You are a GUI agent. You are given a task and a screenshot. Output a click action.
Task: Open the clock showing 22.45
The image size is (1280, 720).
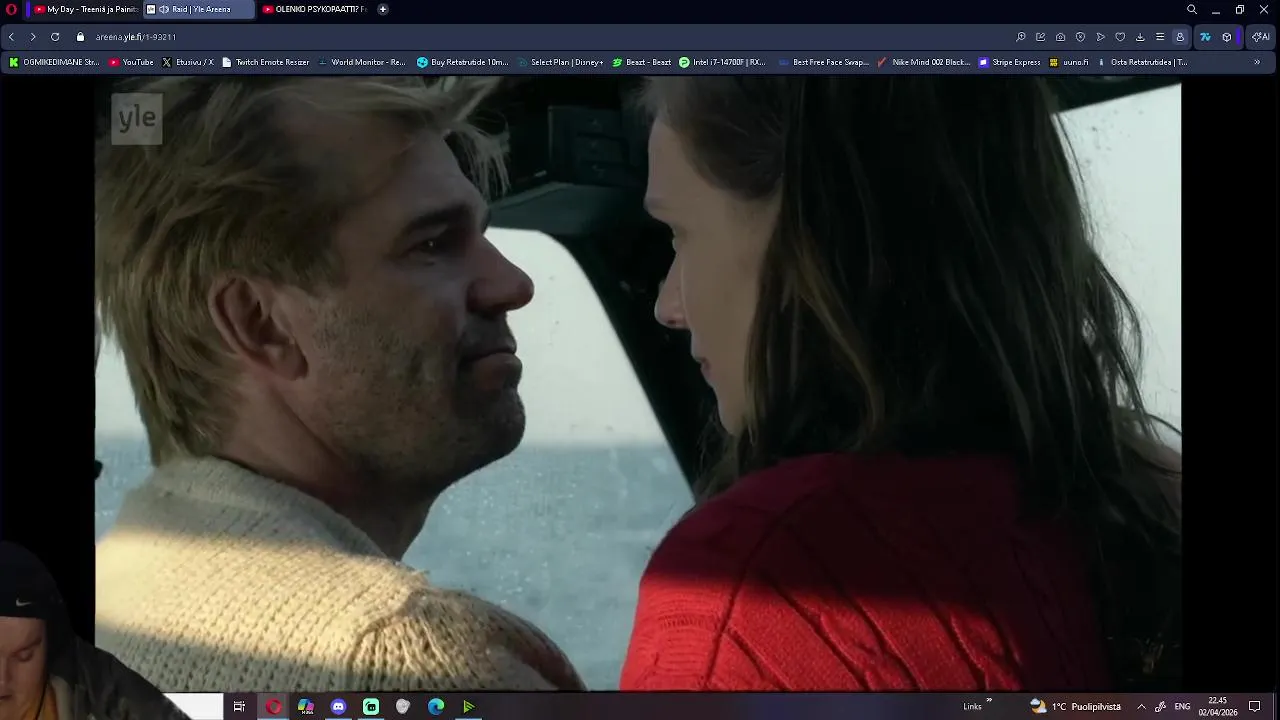tap(1218, 706)
